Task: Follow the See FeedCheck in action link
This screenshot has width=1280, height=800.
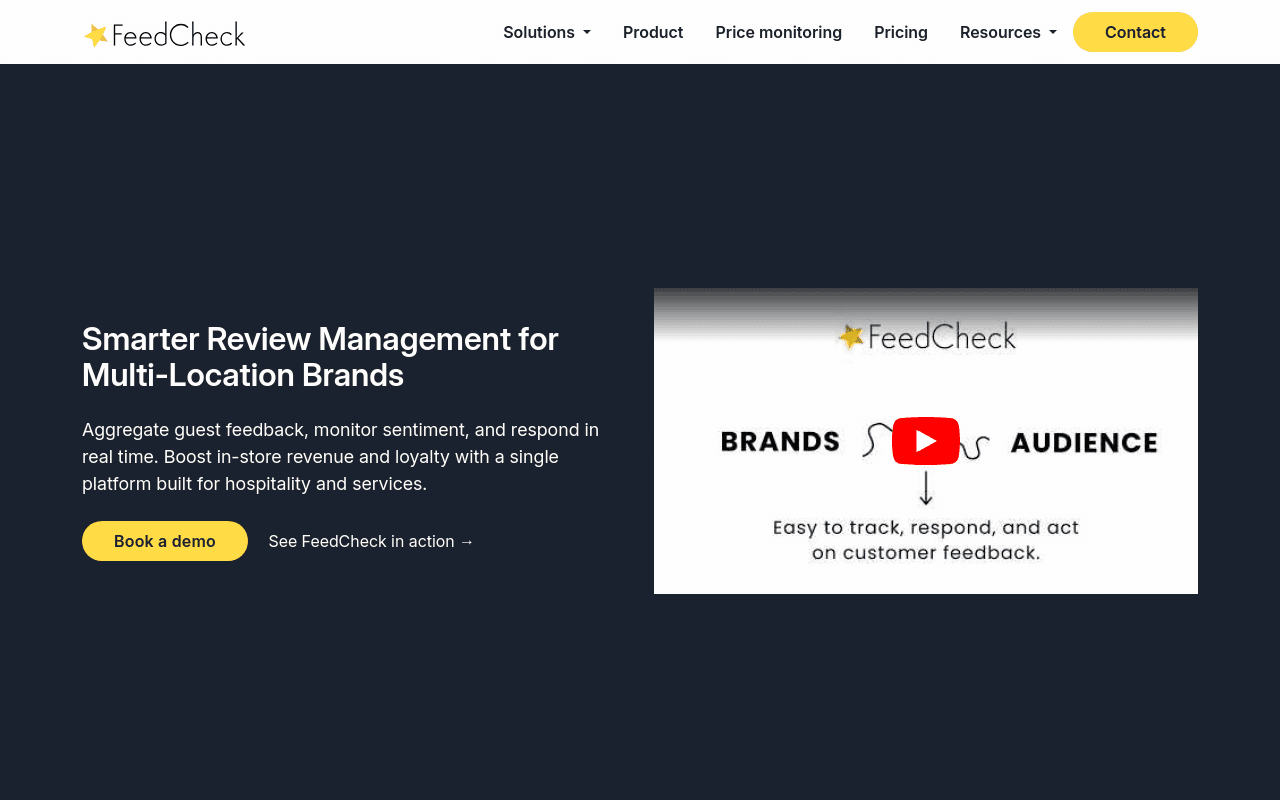Action: point(371,541)
